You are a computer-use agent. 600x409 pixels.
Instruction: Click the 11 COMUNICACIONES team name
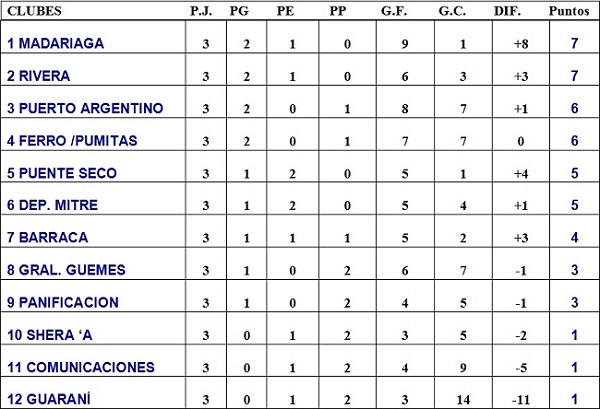click(80, 367)
